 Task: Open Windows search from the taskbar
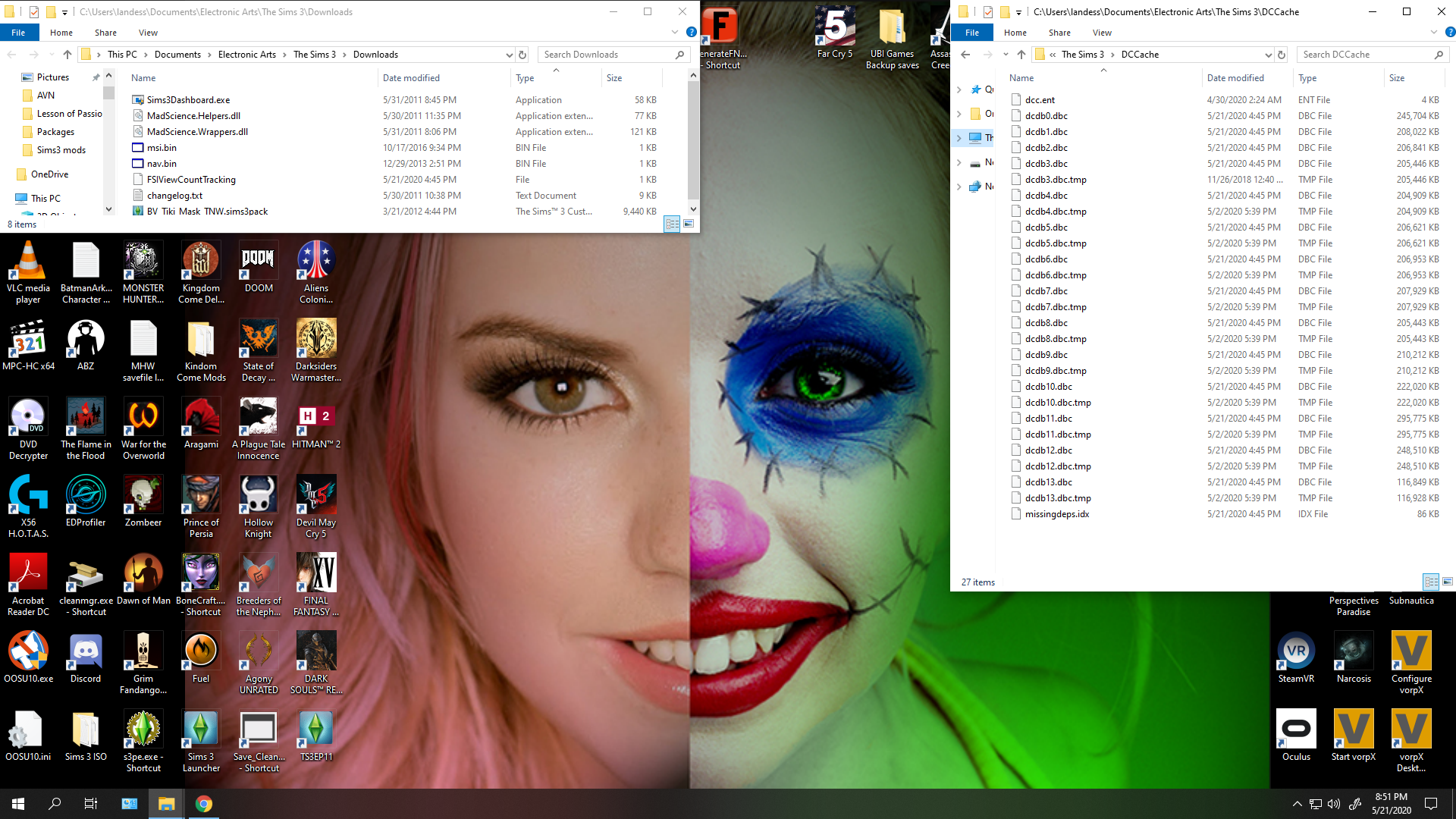(55, 804)
